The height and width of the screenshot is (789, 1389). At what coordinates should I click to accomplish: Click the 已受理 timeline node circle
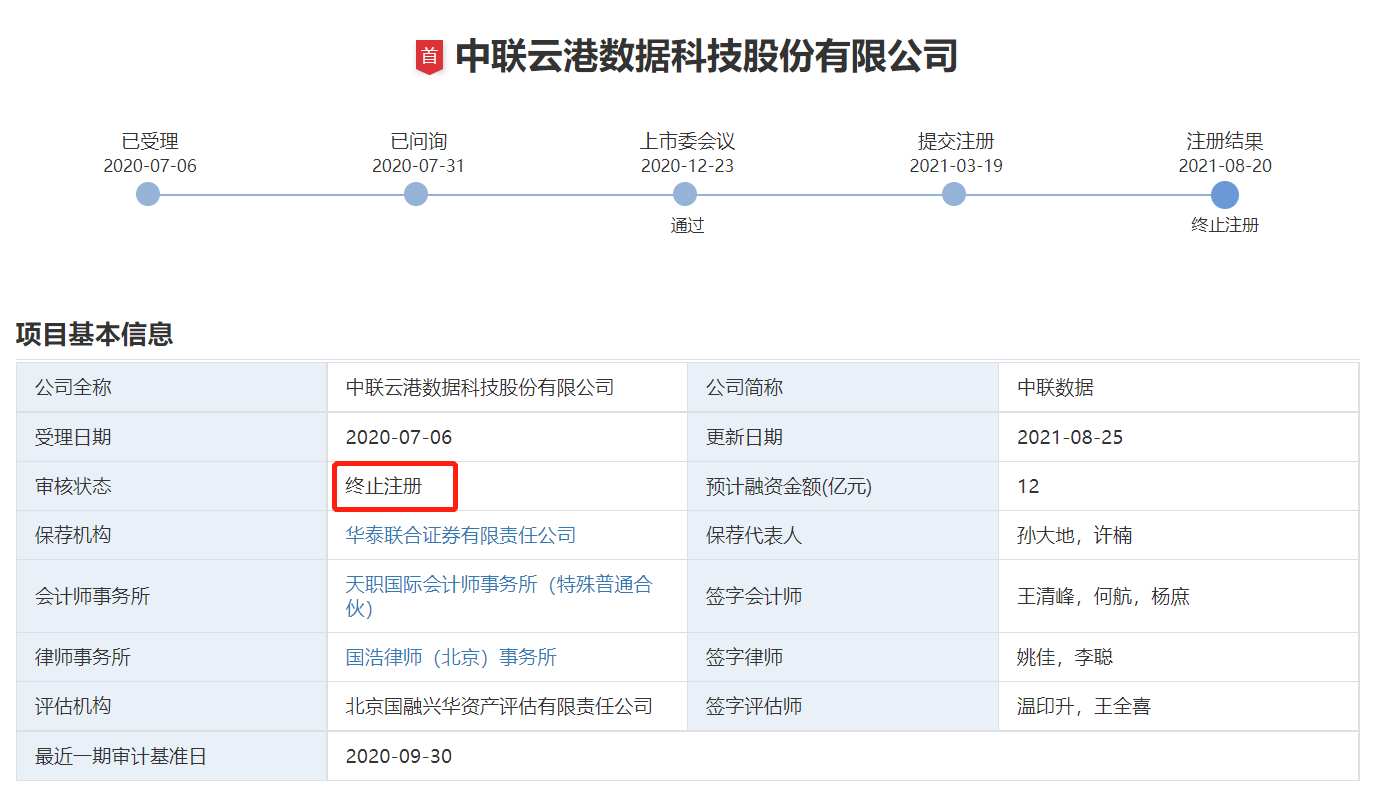(x=148, y=194)
